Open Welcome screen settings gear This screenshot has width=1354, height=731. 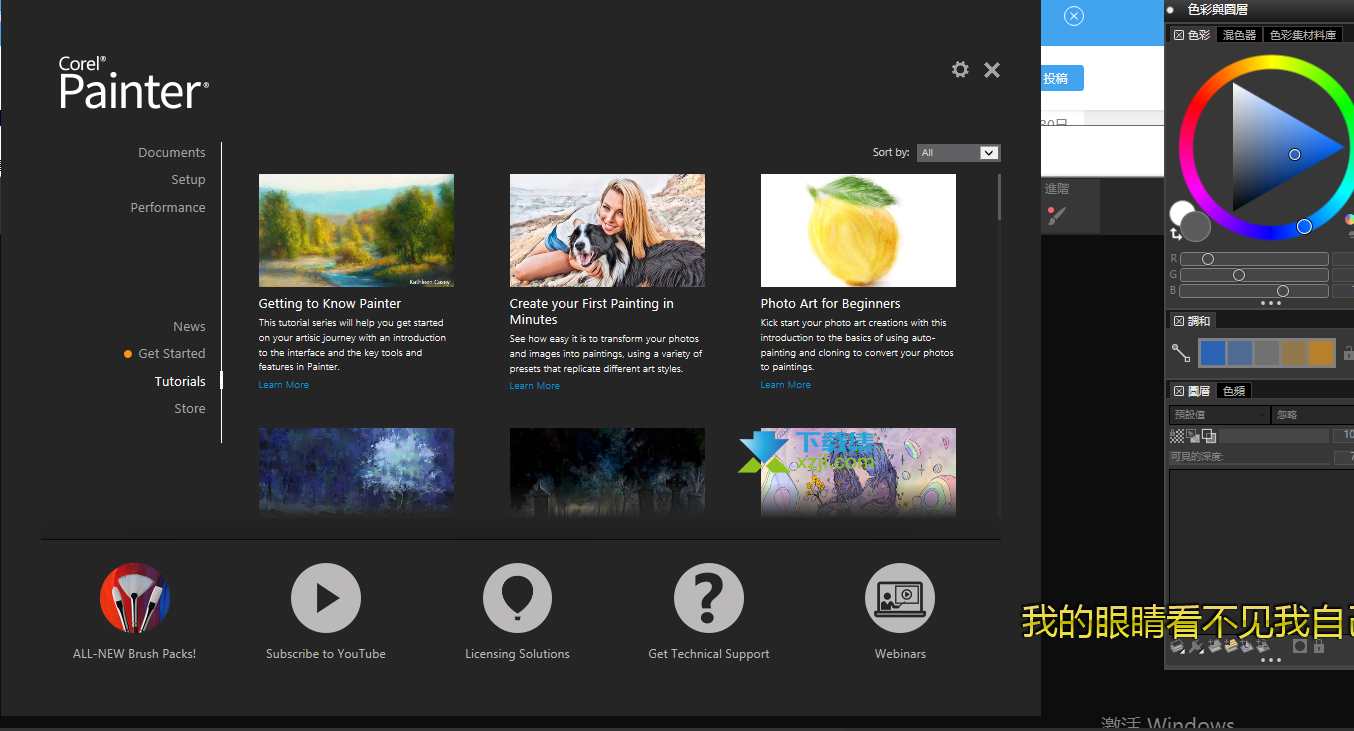click(960, 69)
